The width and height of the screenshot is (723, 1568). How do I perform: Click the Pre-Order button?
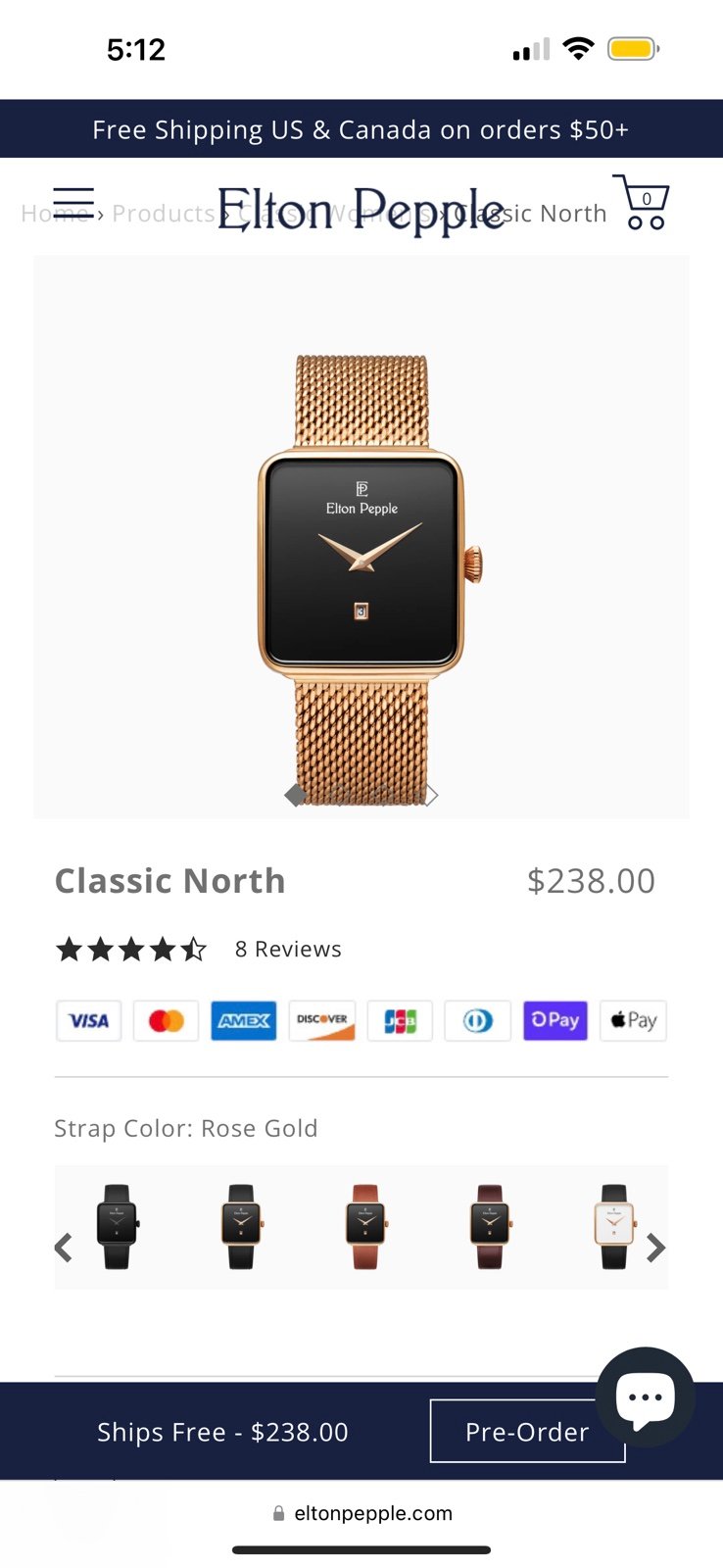[527, 1431]
